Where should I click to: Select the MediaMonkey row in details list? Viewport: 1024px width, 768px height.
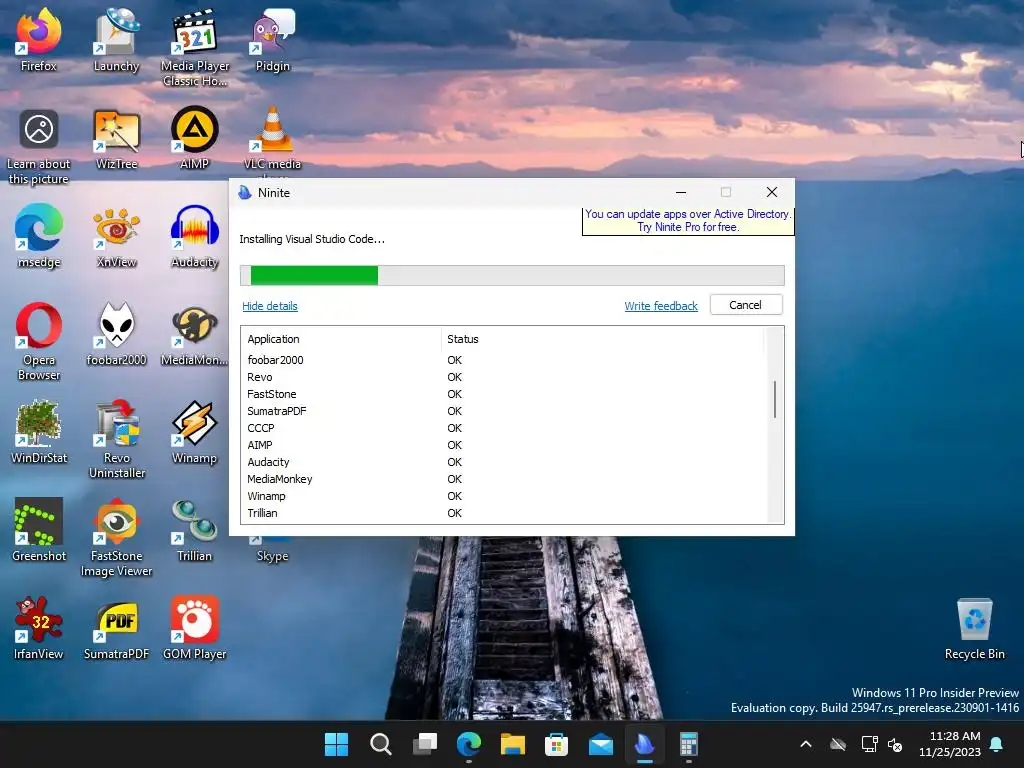(x=503, y=479)
